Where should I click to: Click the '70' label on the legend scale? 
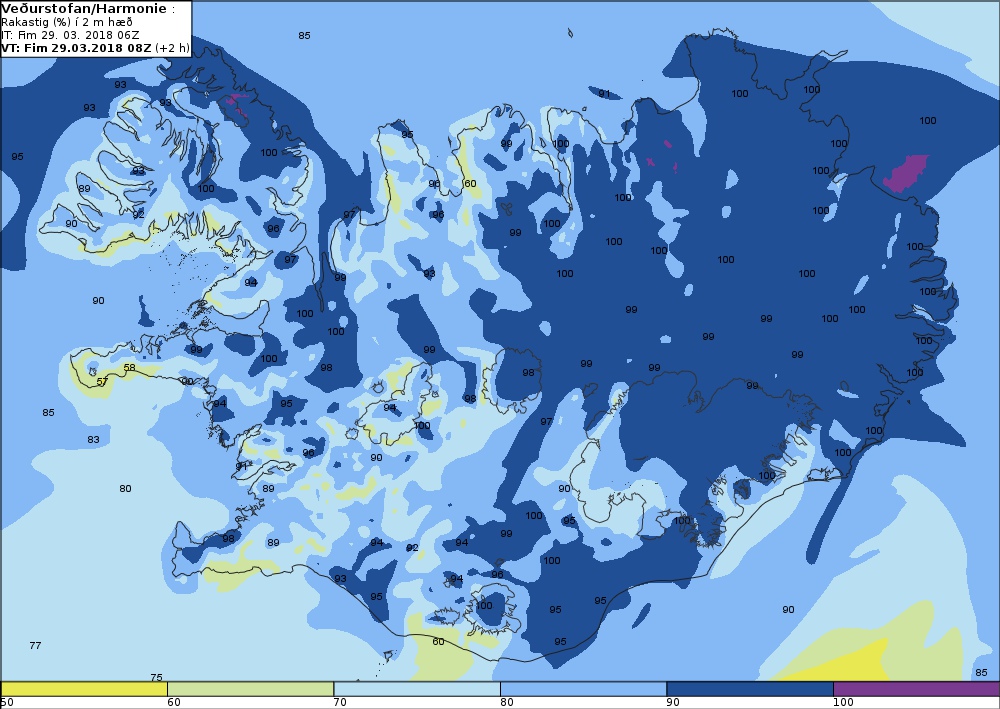(x=340, y=702)
